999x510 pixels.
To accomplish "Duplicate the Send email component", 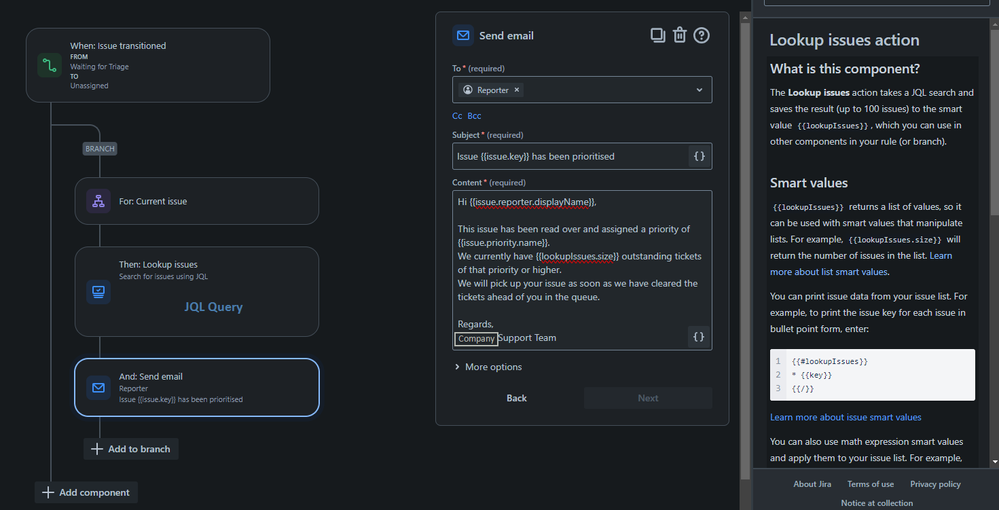I will click(x=658, y=36).
